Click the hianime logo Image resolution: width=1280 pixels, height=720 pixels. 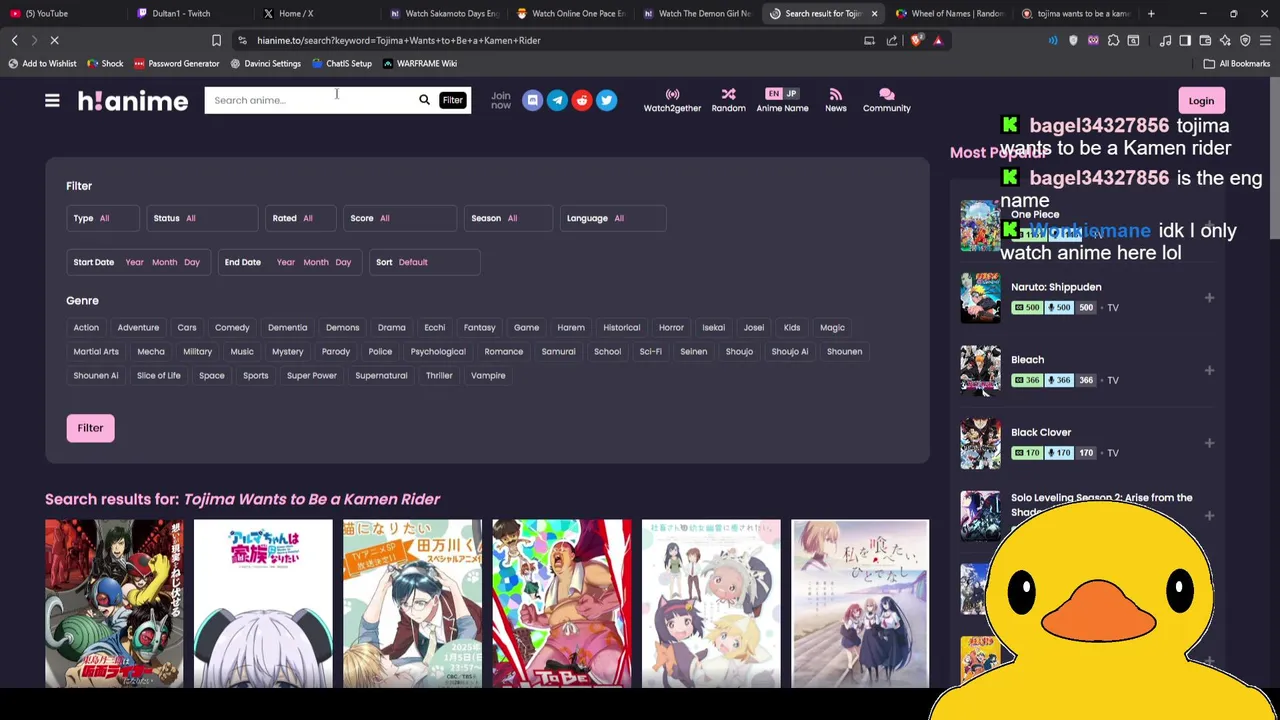click(133, 101)
